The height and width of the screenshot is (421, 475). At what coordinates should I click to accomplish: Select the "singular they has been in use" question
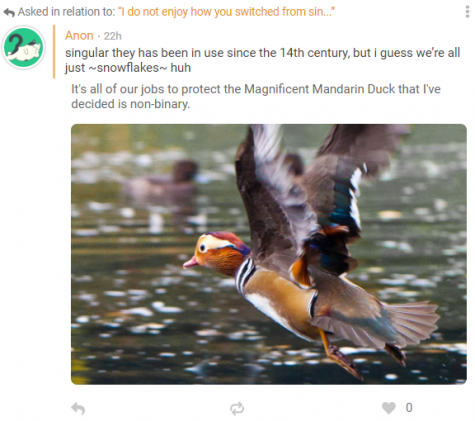pyautogui.click(x=262, y=60)
